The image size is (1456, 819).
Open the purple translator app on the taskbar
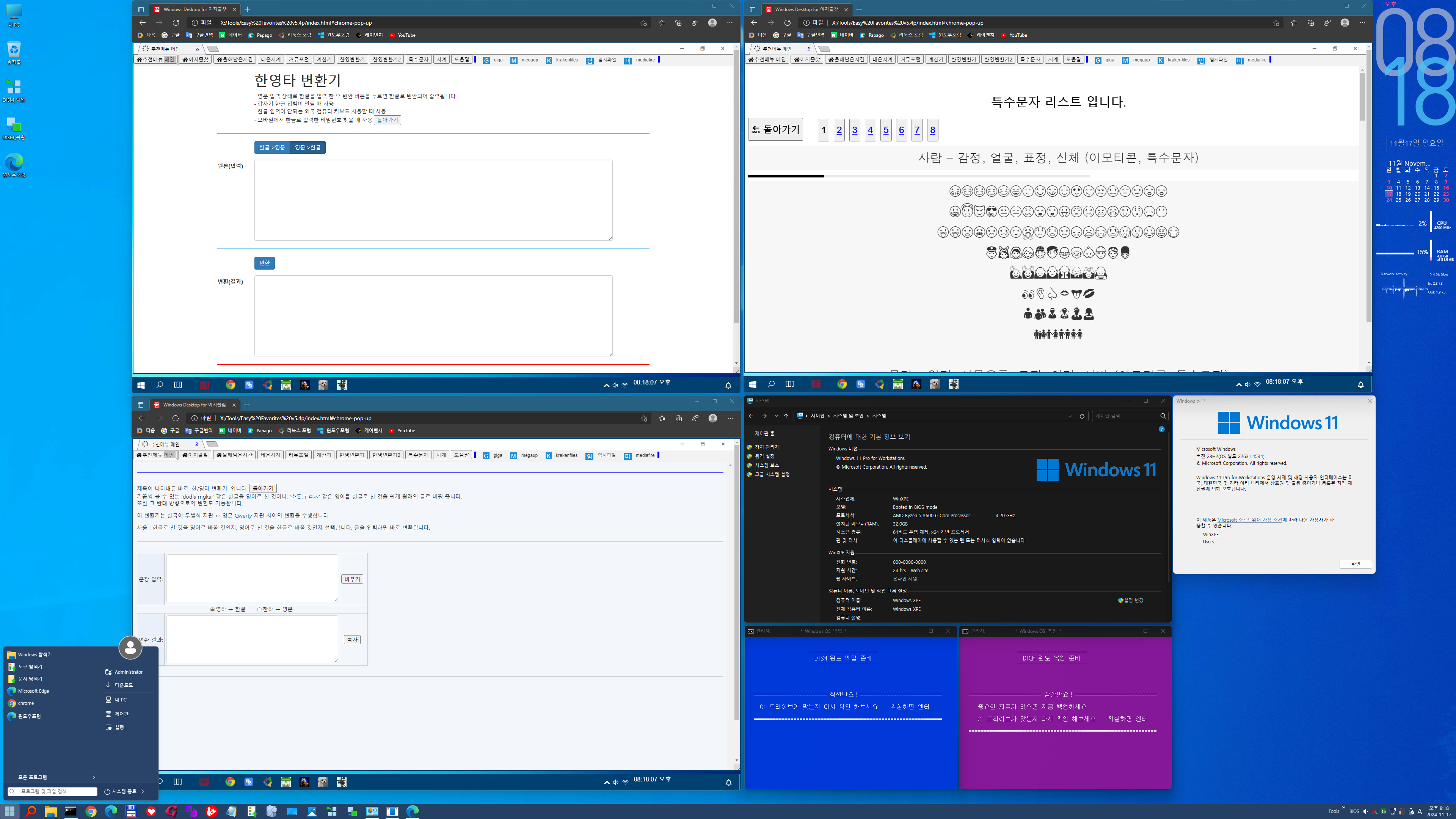tap(191, 811)
